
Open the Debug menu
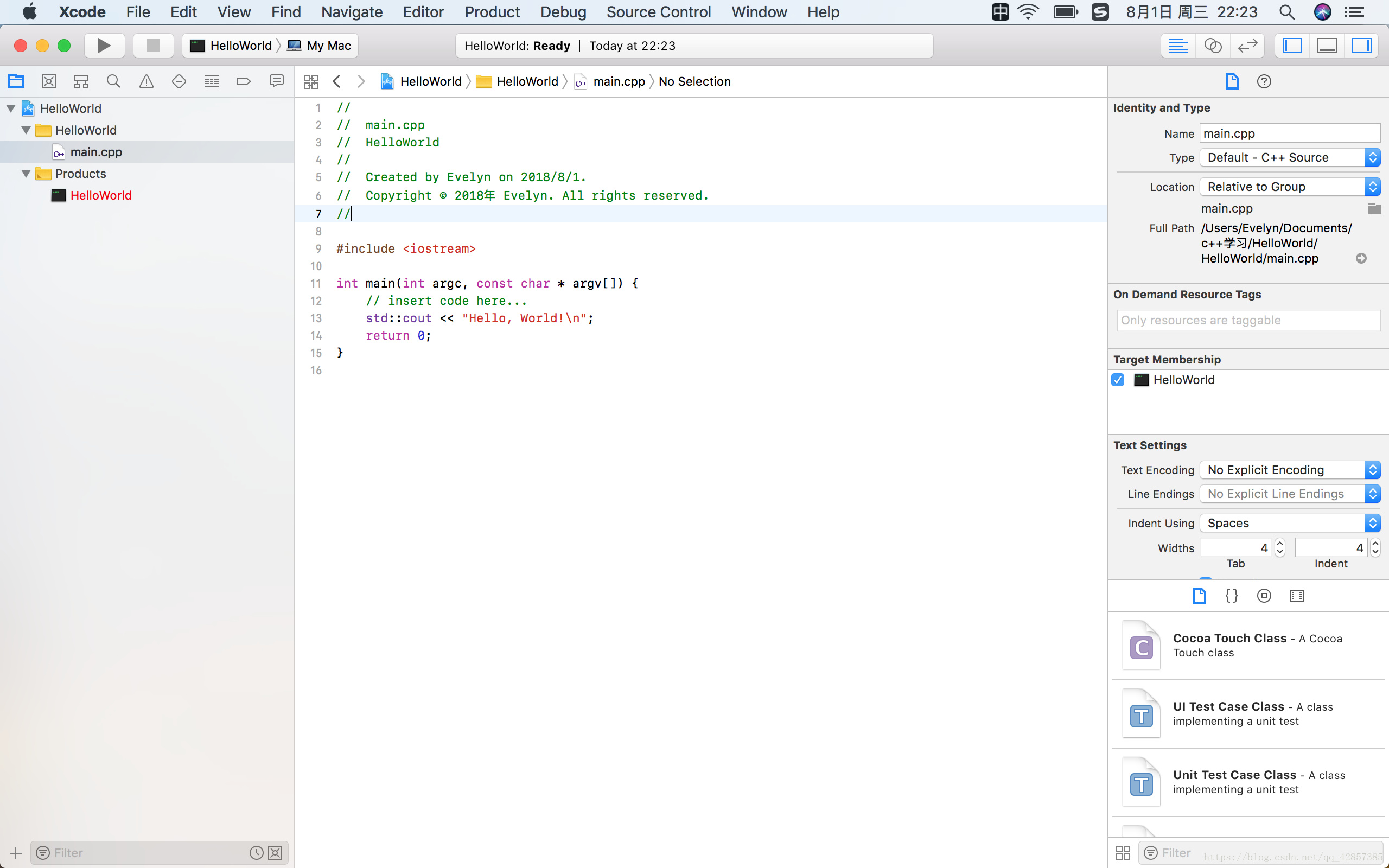click(563, 12)
